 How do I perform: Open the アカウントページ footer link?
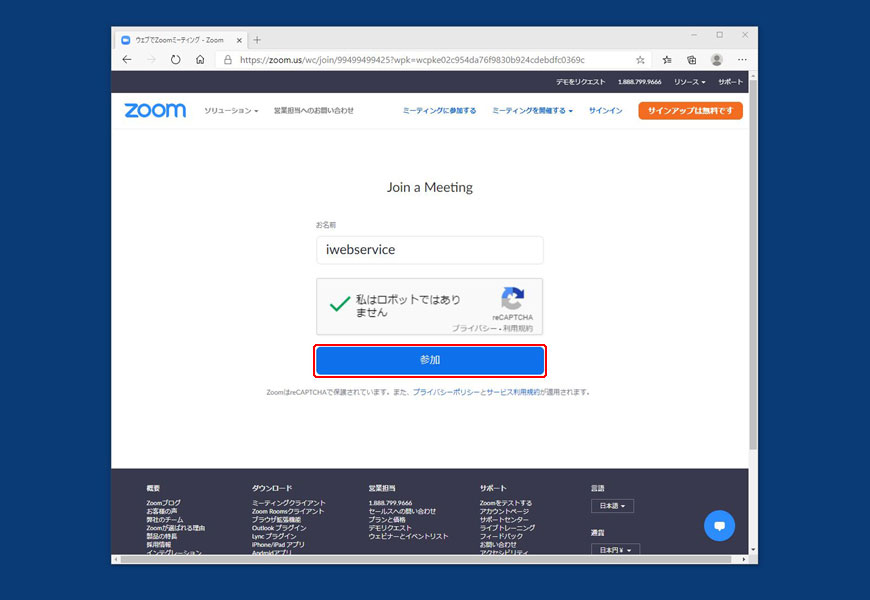pyautogui.click(x=504, y=511)
